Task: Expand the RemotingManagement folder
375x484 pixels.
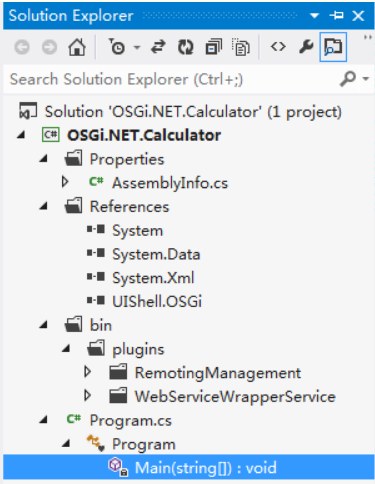Action: pos(88,372)
